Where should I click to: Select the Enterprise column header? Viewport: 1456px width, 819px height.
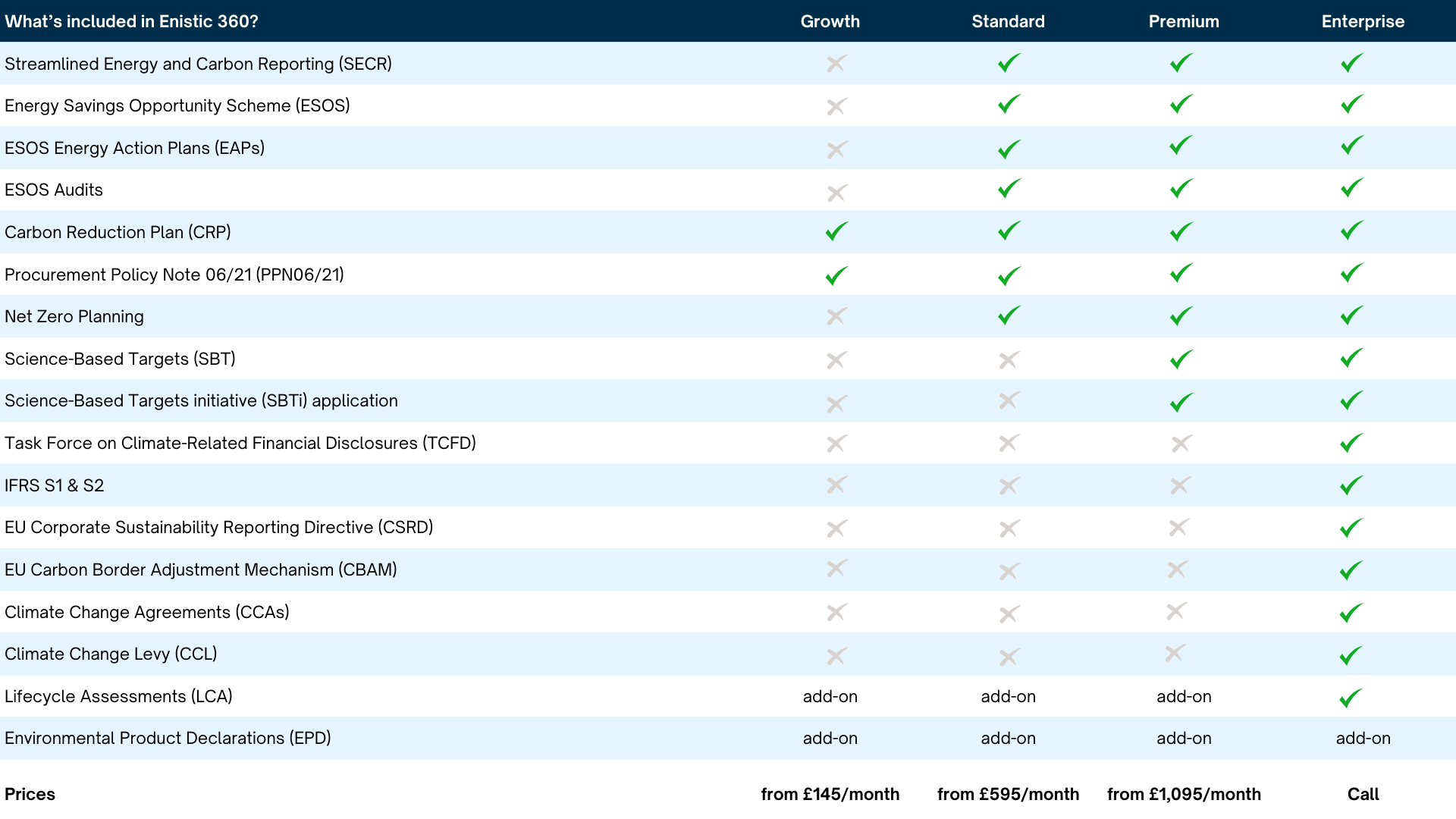(x=1363, y=21)
